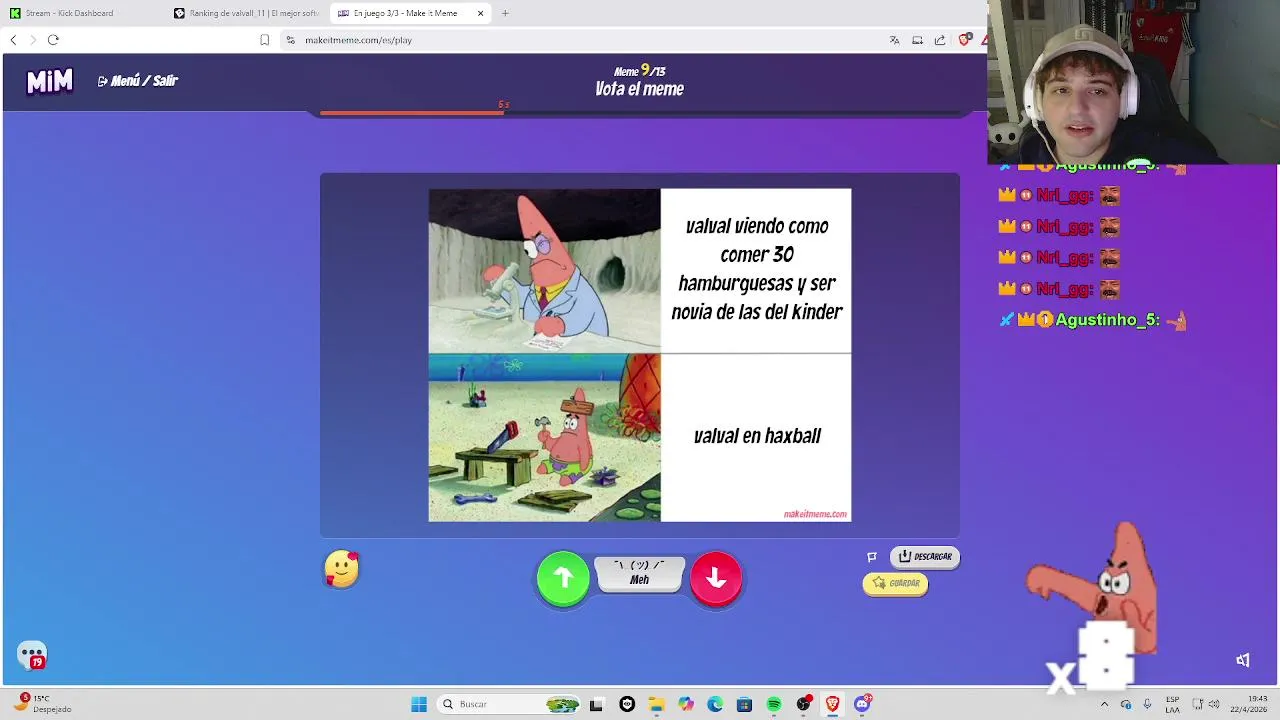Open the Windows Start menu
Image resolution: width=1280 pixels, height=720 pixels.
[419, 704]
